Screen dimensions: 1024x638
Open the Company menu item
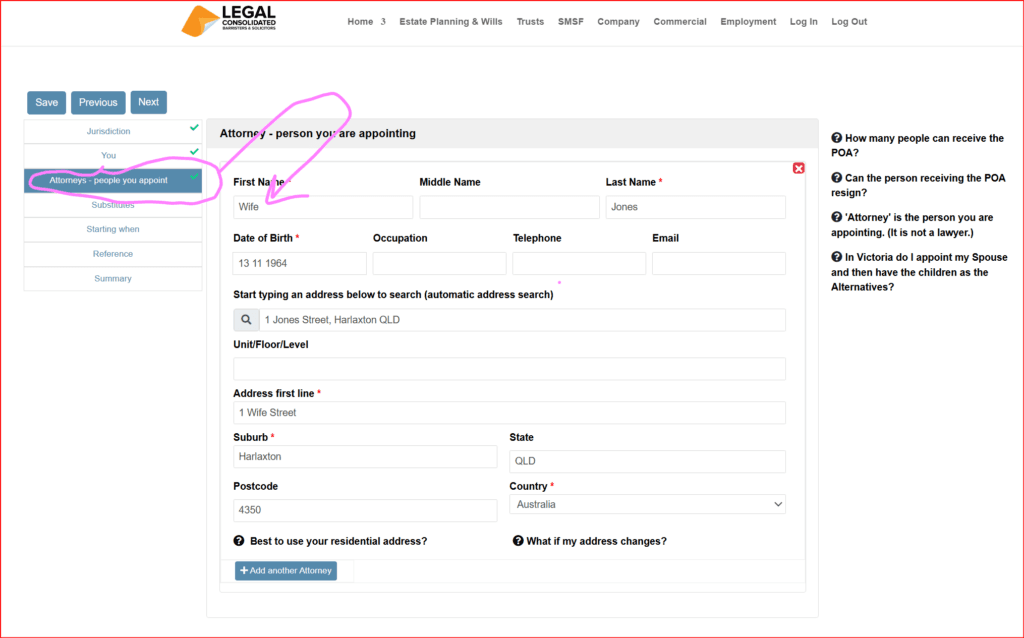pyautogui.click(x=618, y=22)
